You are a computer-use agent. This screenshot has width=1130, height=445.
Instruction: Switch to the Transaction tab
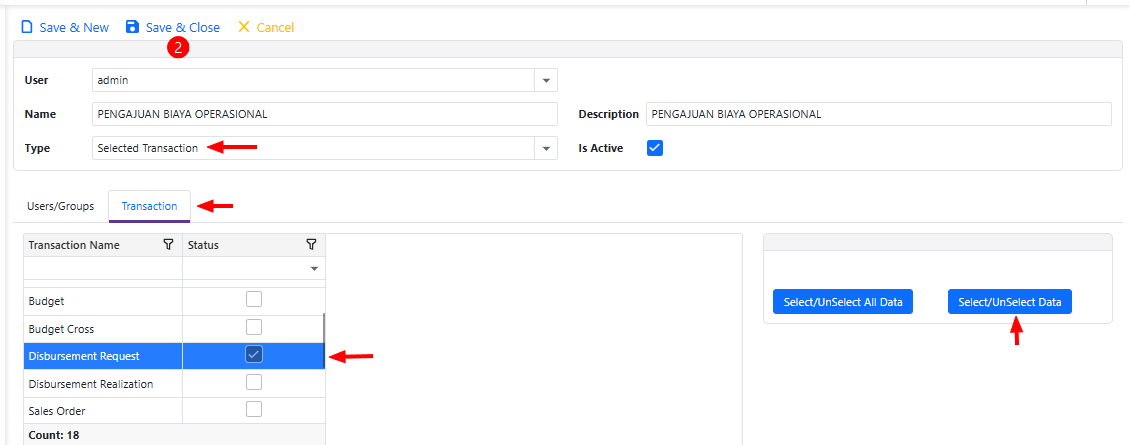(149, 206)
